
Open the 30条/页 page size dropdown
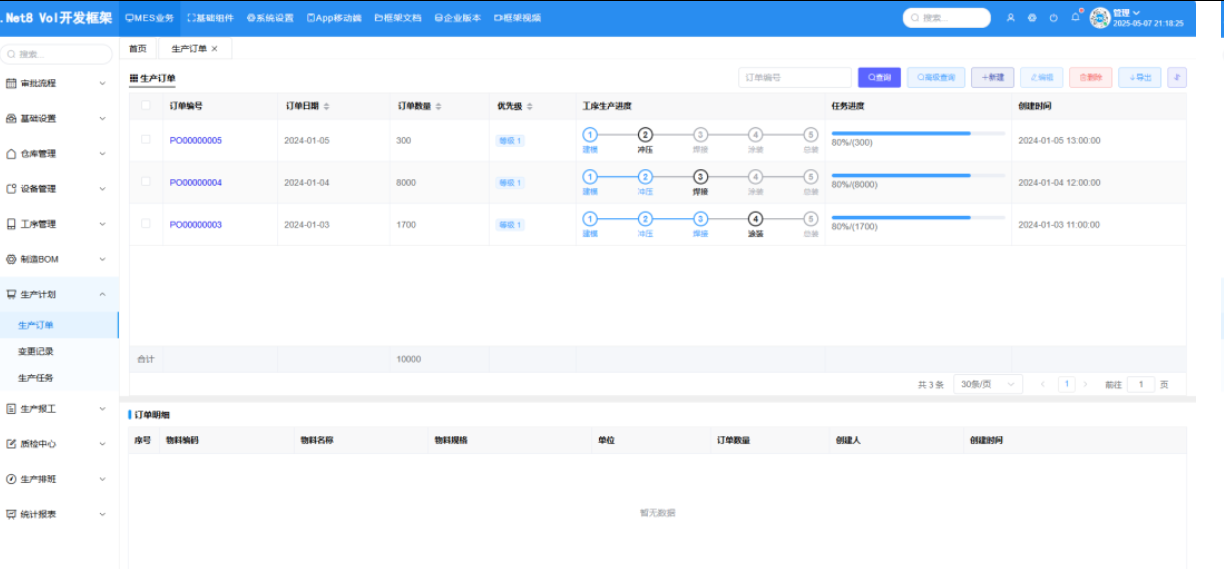point(988,384)
